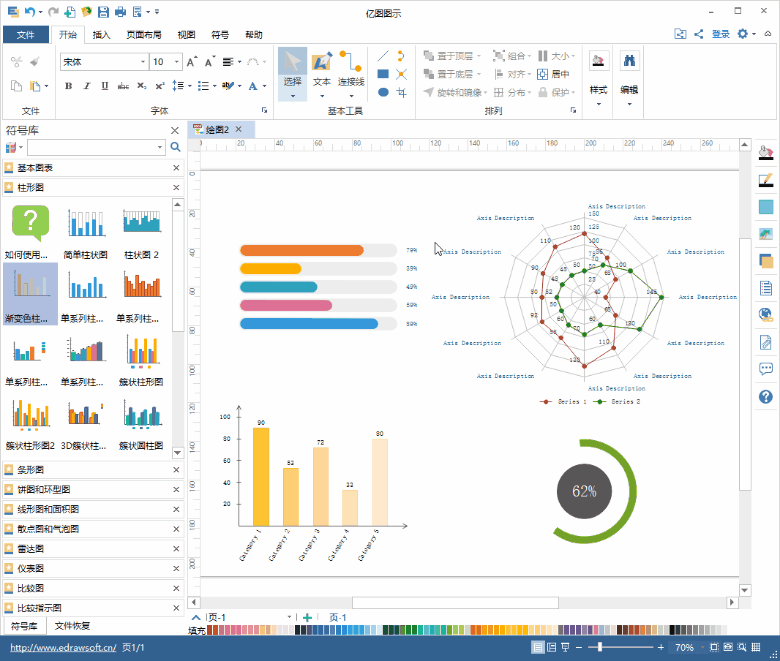Pick the rectangle shape tool
The width and height of the screenshot is (780, 661).
pos(383,74)
